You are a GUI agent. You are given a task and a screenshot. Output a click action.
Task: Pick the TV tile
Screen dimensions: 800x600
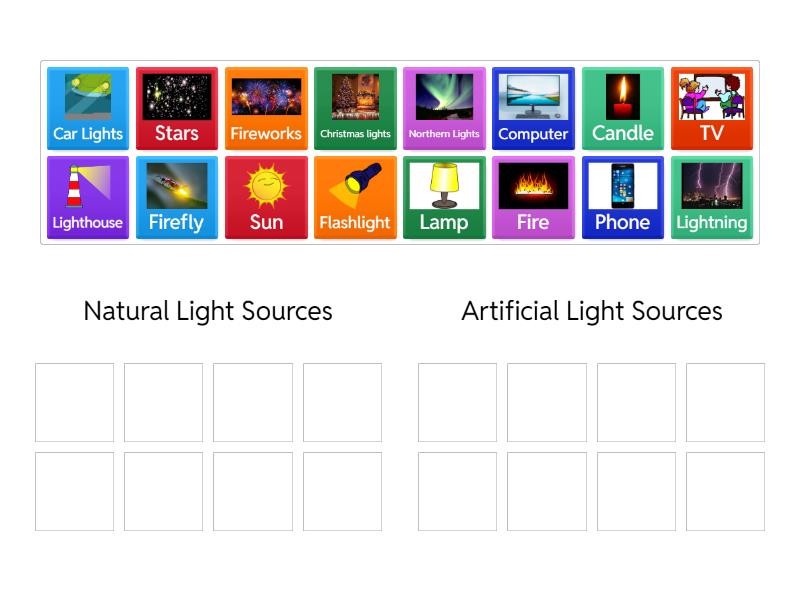(711, 108)
